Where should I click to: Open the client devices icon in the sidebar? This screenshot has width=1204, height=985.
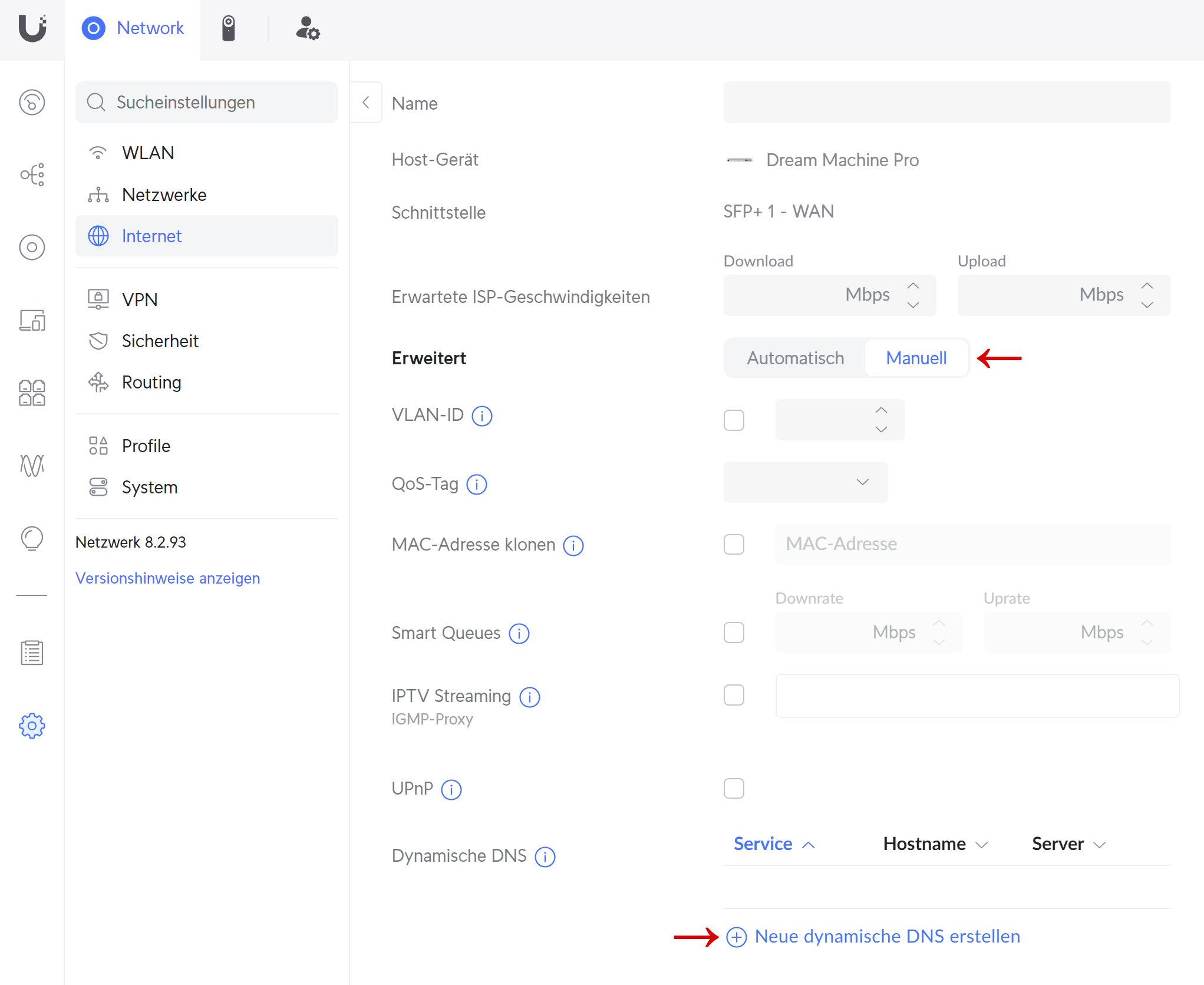32,320
